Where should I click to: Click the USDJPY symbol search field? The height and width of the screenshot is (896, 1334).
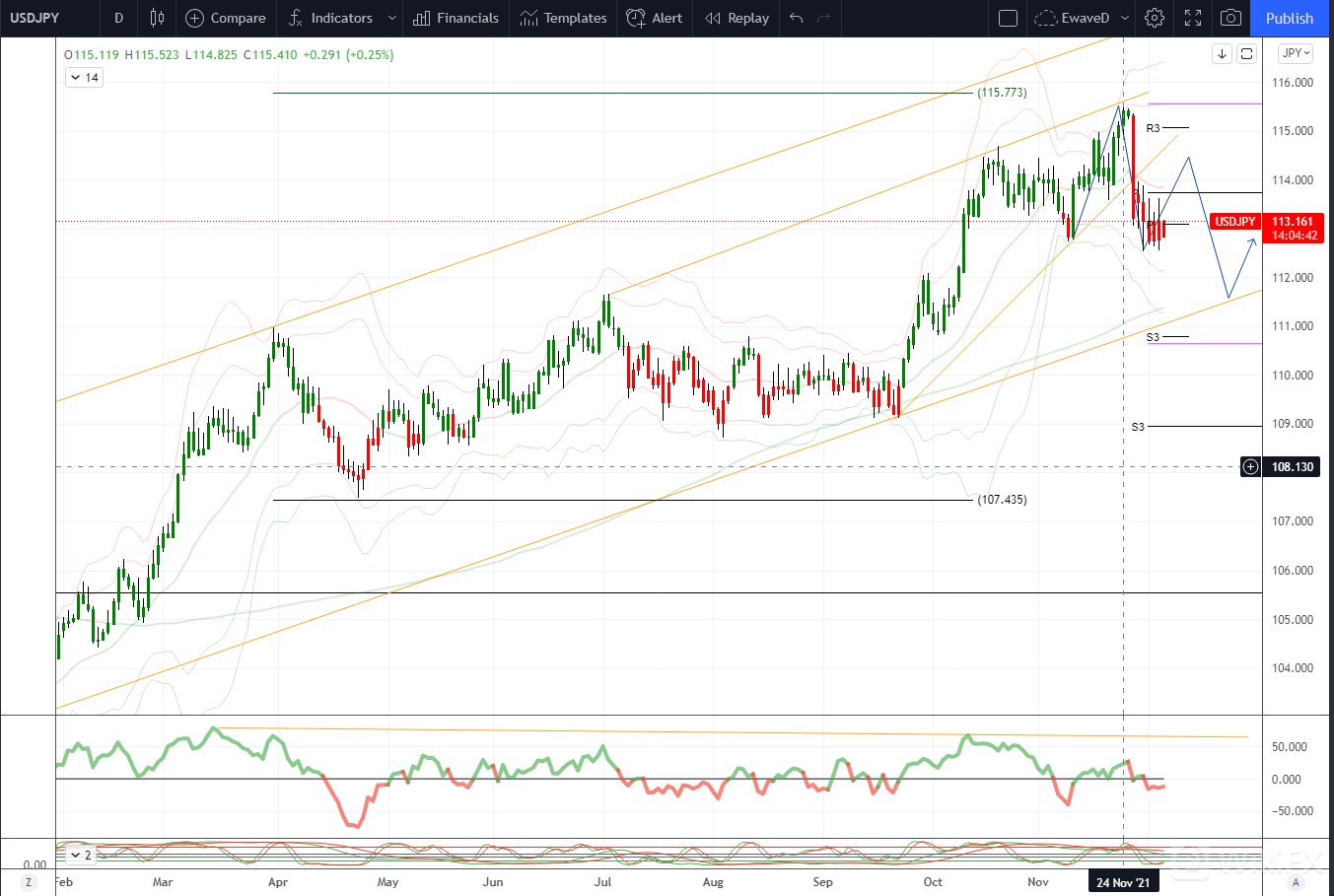tap(35, 18)
